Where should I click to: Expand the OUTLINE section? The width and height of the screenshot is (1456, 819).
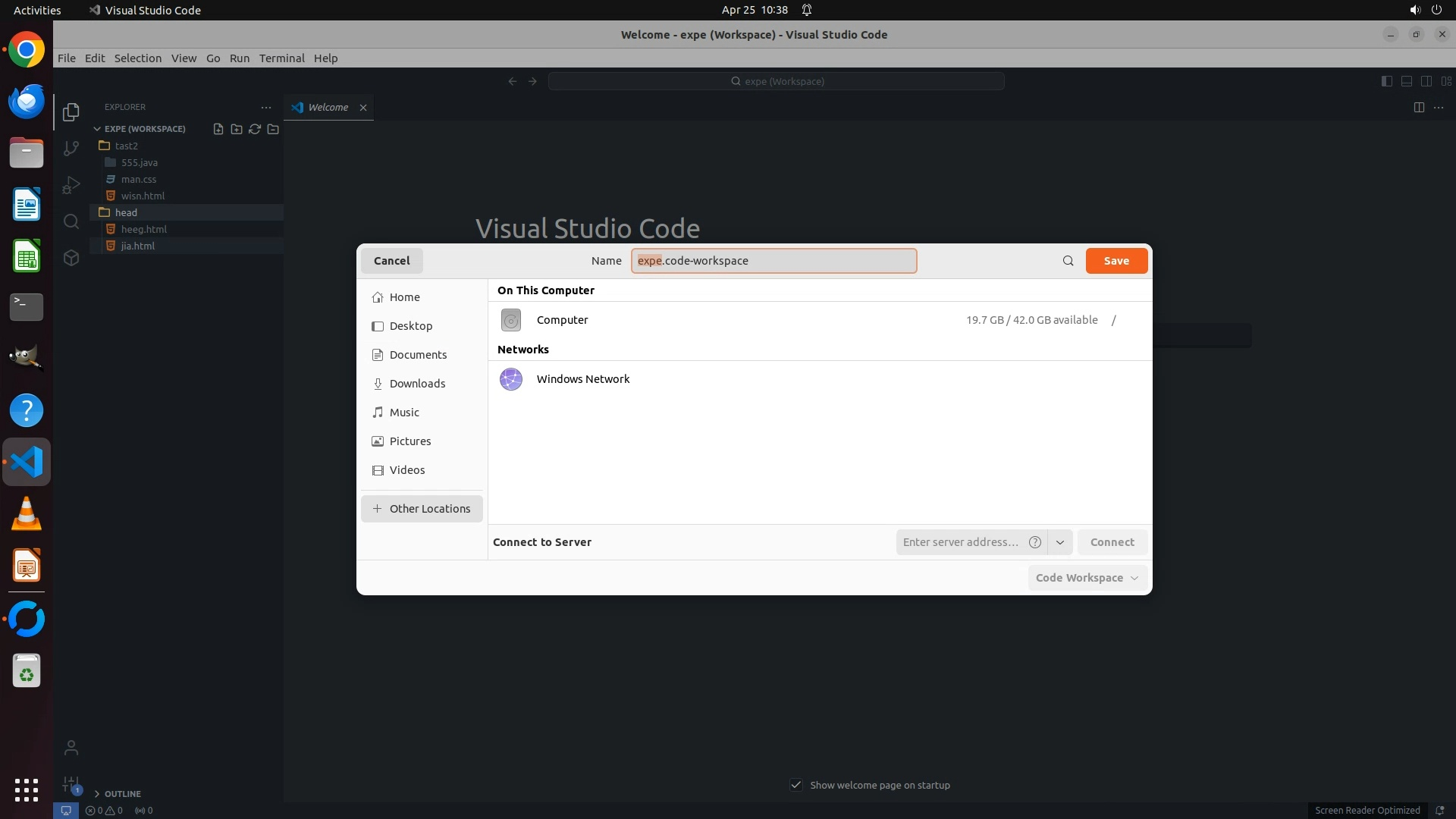(x=122, y=794)
